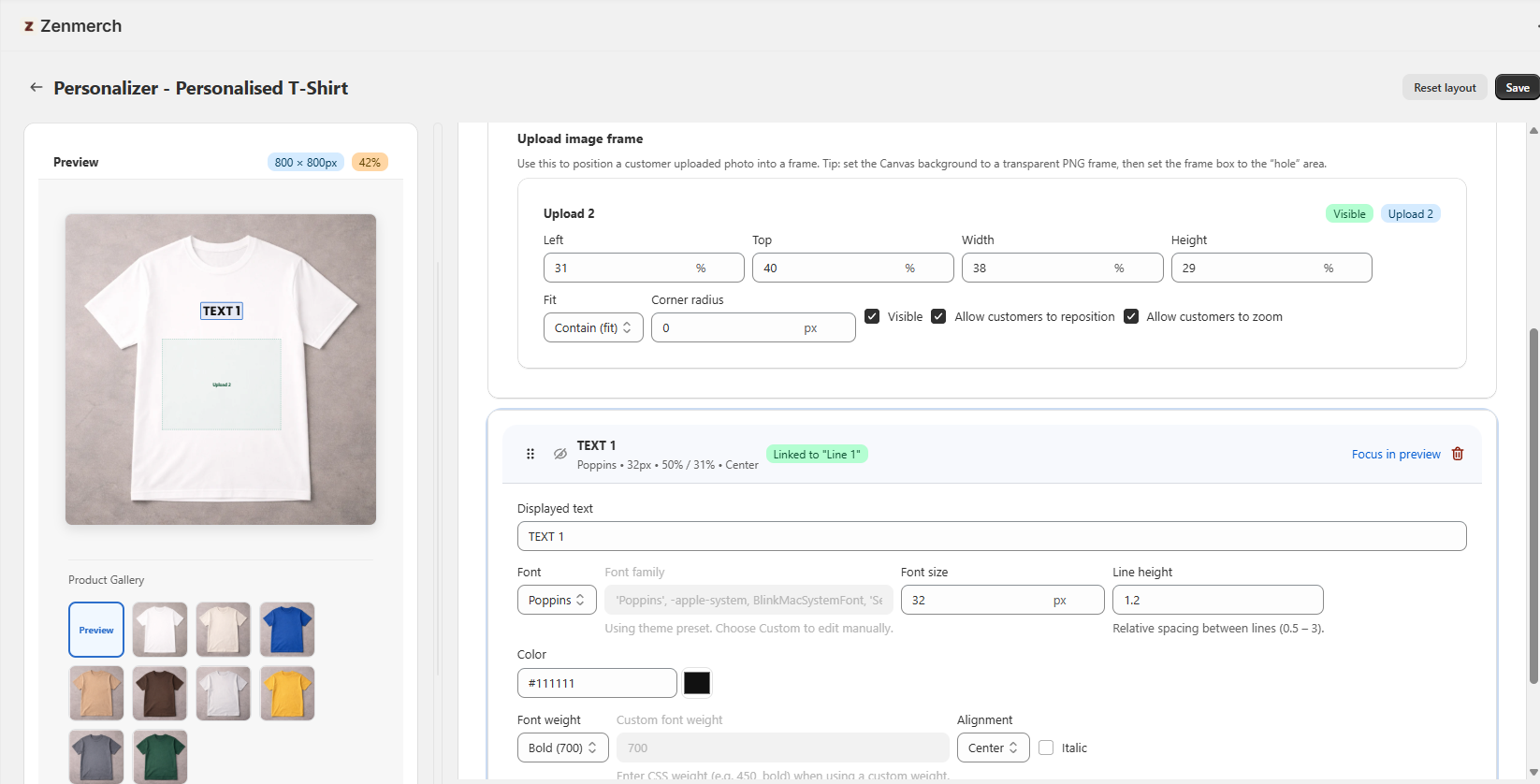Choose the dark green t-shirt thumbnail
This screenshot has height=784, width=1540.
[x=160, y=756]
